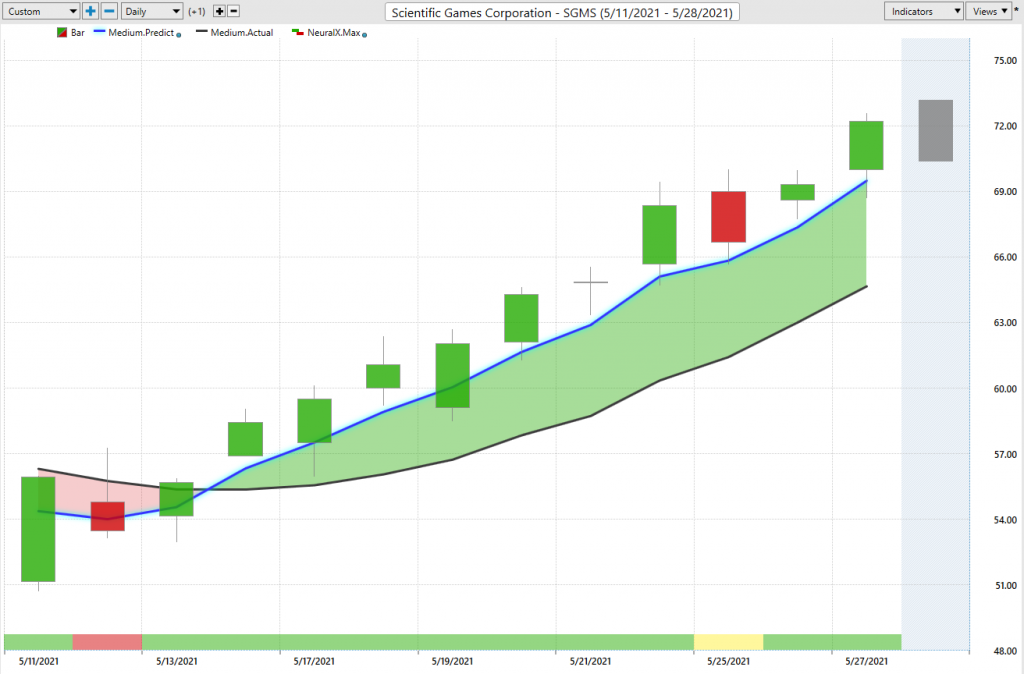
Task: Click the Medium.Actual legend label
Action: pos(242,33)
